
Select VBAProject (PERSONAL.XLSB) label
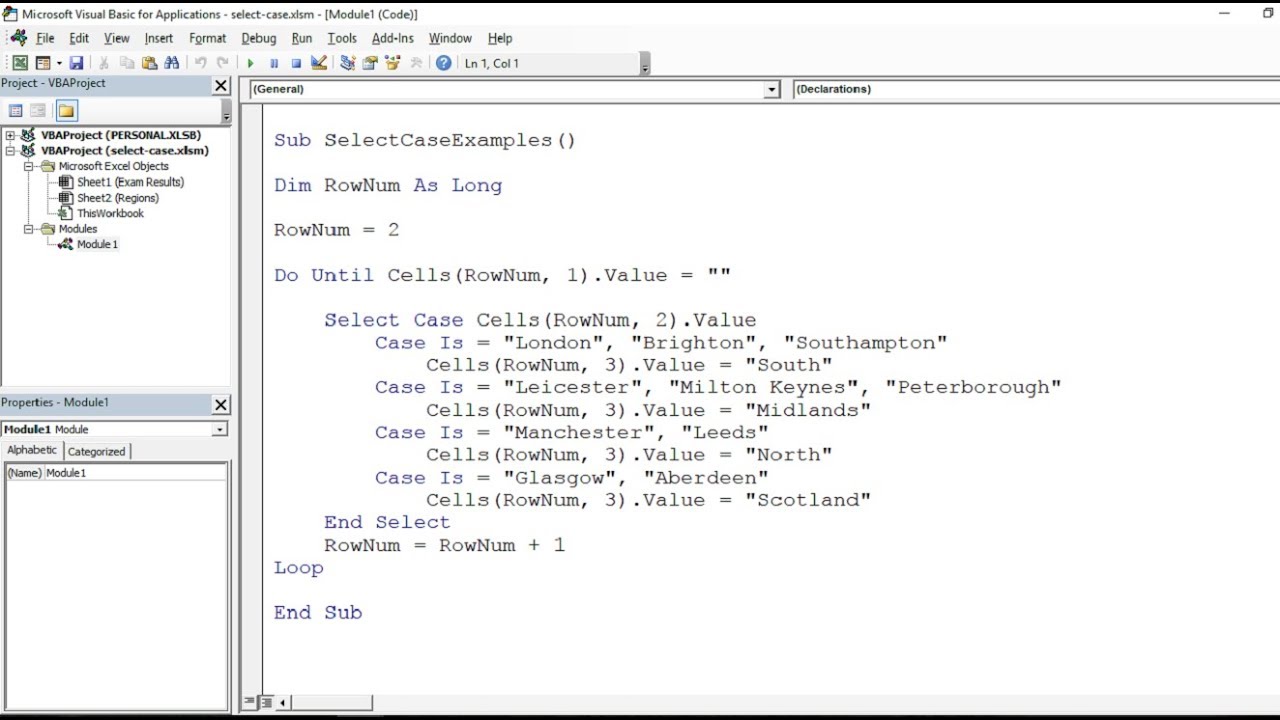(121, 135)
